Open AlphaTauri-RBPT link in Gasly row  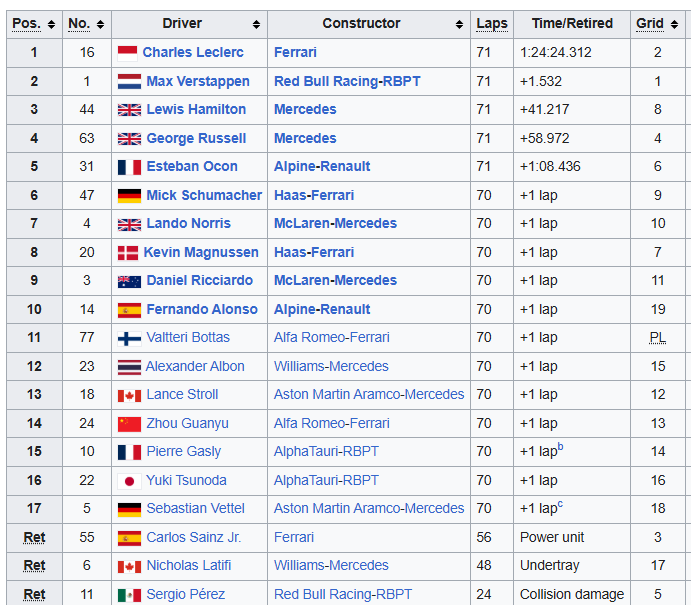(x=326, y=452)
